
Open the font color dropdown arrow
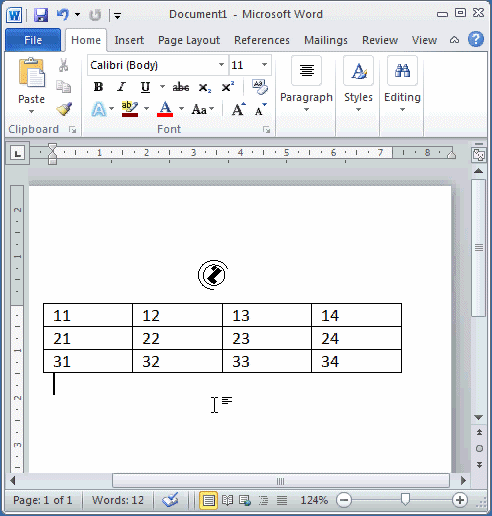[x=182, y=109]
